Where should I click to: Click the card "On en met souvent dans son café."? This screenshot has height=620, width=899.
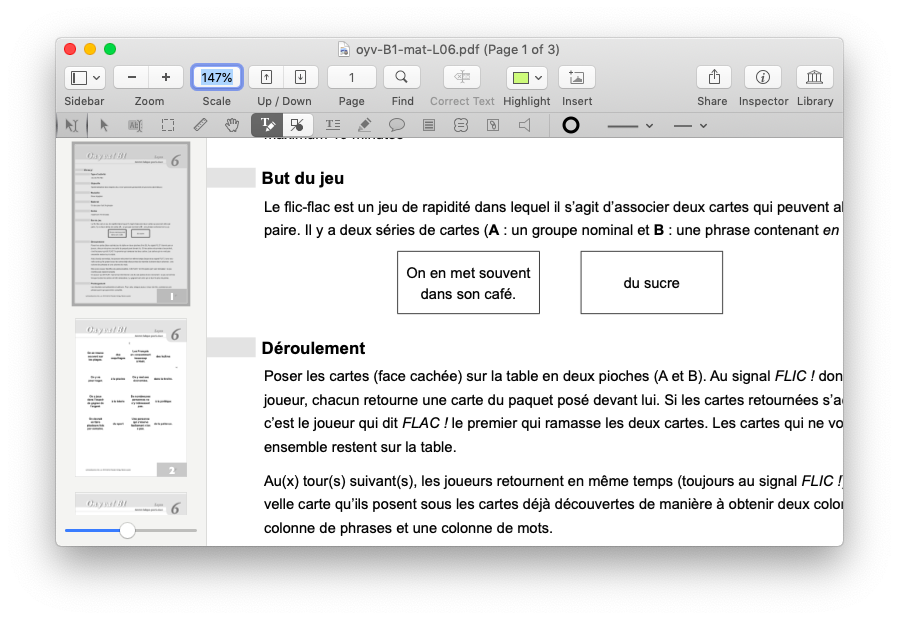468,283
